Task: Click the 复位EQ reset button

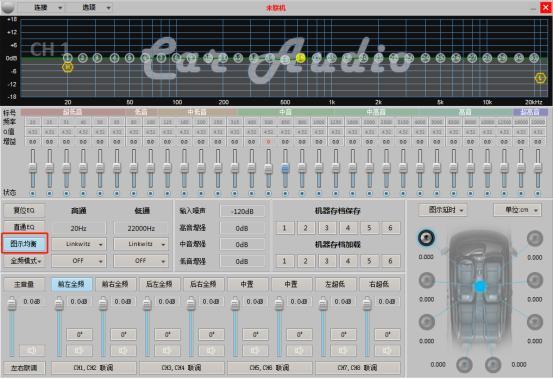Action: pyautogui.click(x=24, y=210)
